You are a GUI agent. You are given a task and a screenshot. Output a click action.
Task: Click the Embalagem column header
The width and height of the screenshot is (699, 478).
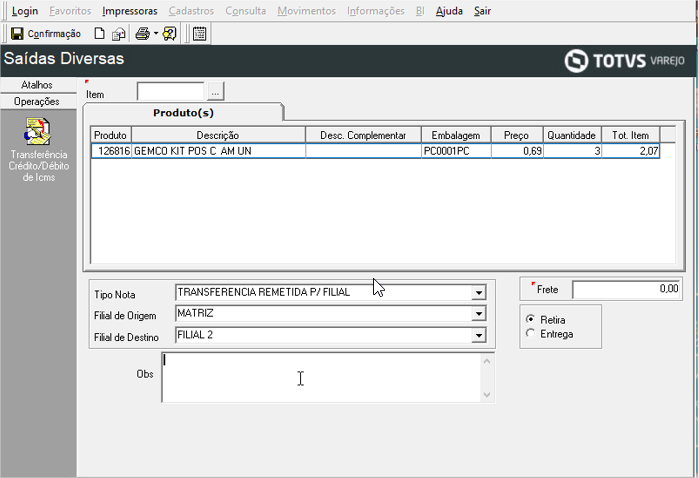[456, 135]
